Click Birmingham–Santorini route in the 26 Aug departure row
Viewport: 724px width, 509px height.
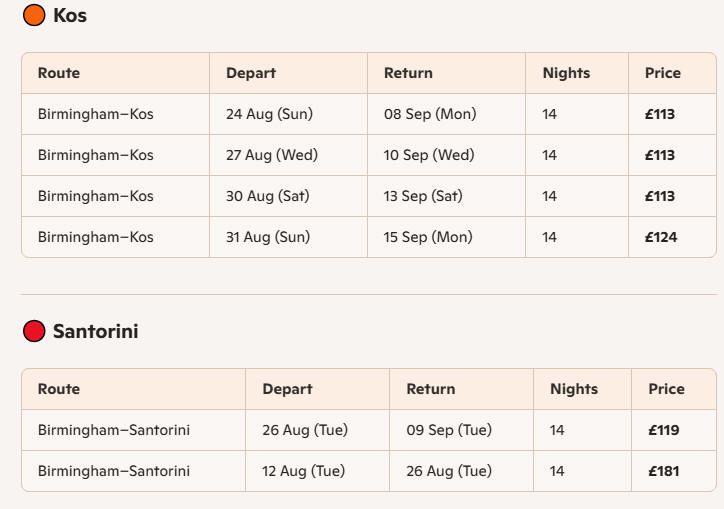point(114,430)
